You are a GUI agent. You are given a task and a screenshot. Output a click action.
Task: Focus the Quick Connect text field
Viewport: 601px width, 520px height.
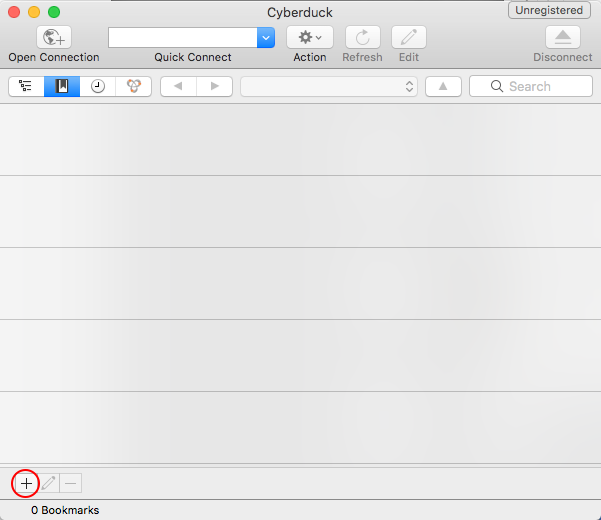183,38
